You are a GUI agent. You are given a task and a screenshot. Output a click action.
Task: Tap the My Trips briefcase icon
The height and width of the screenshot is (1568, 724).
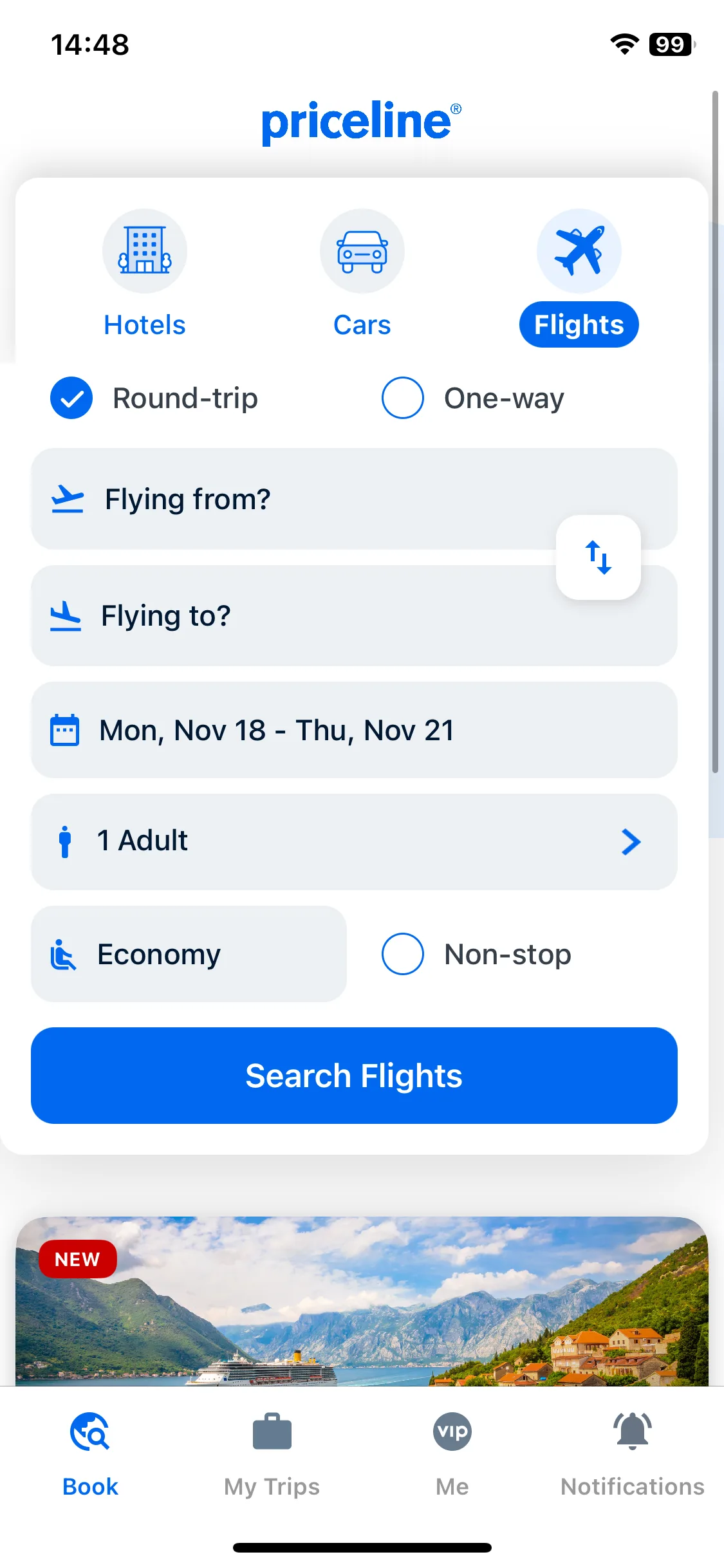(x=272, y=1432)
